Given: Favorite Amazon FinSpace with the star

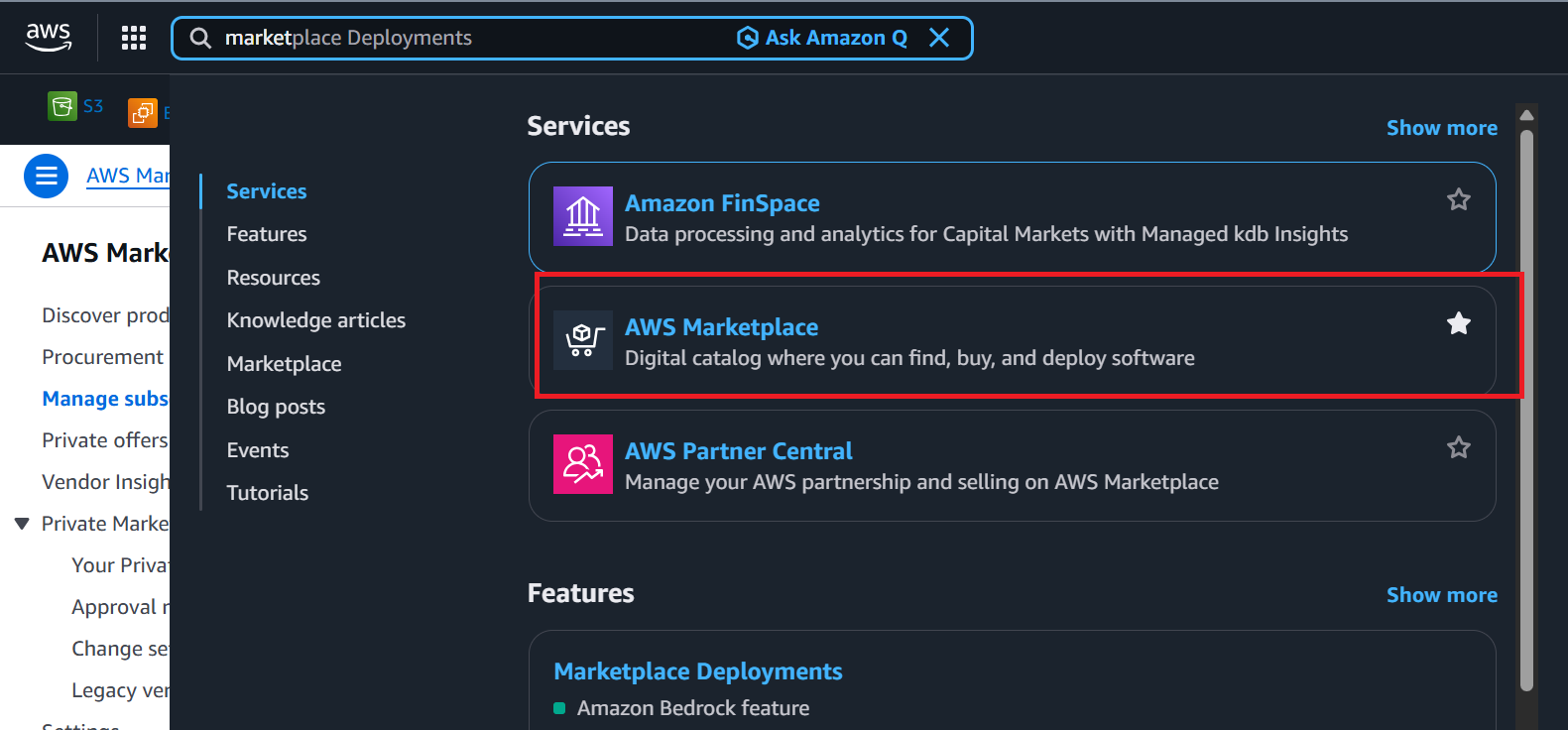Looking at the screenshot, I should tap(1458, 199).
